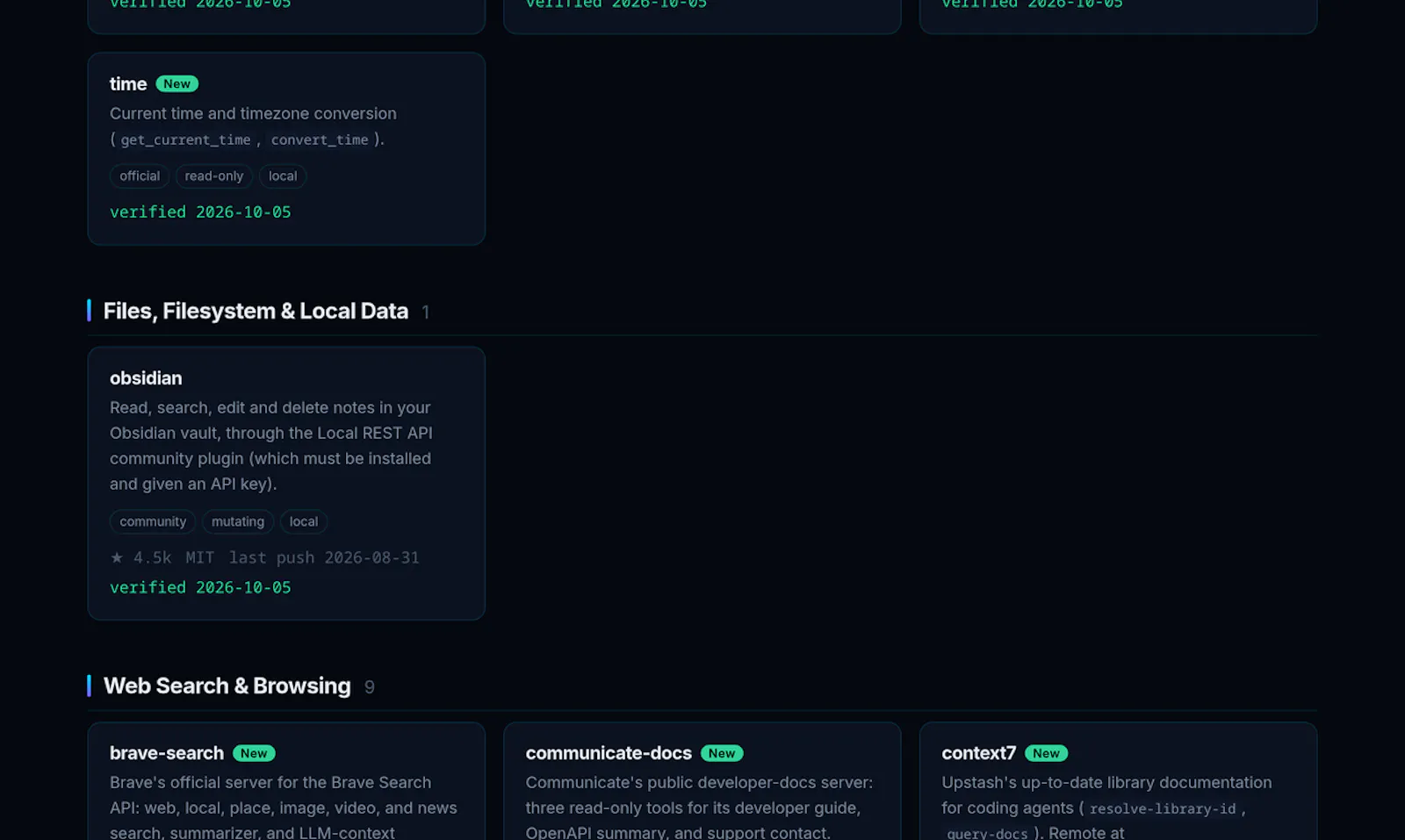Click get_current_time code label
This screenshot has width=1405, height=840.
[185, 140]
